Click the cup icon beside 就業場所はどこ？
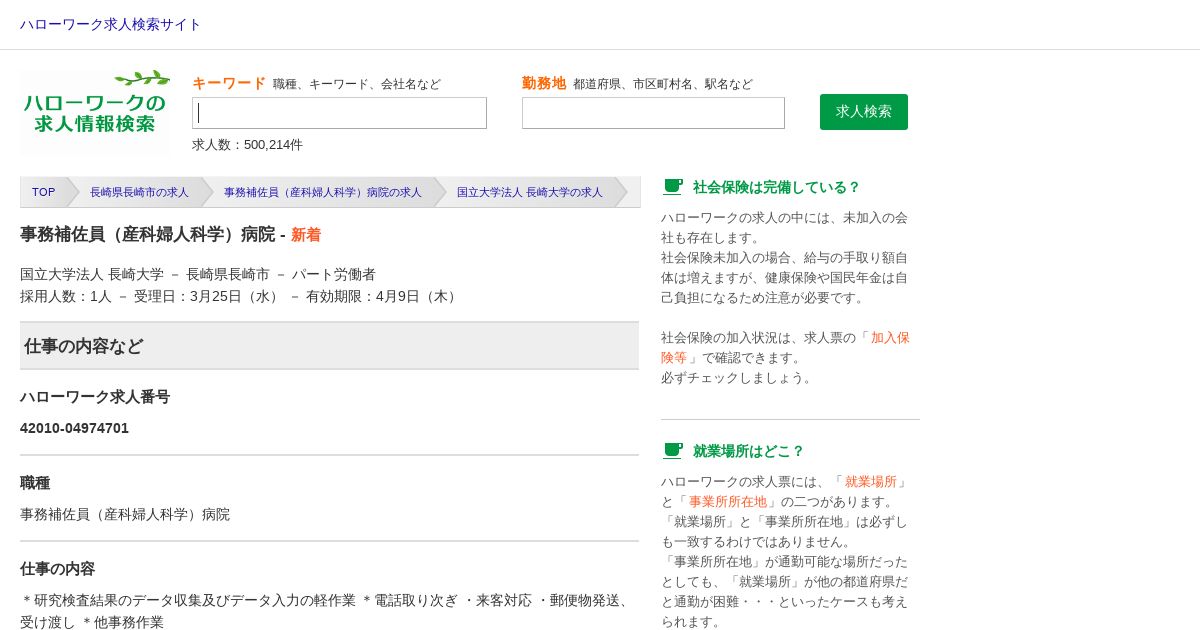This screenshot has height=630, width=1200. pos(673,451)
